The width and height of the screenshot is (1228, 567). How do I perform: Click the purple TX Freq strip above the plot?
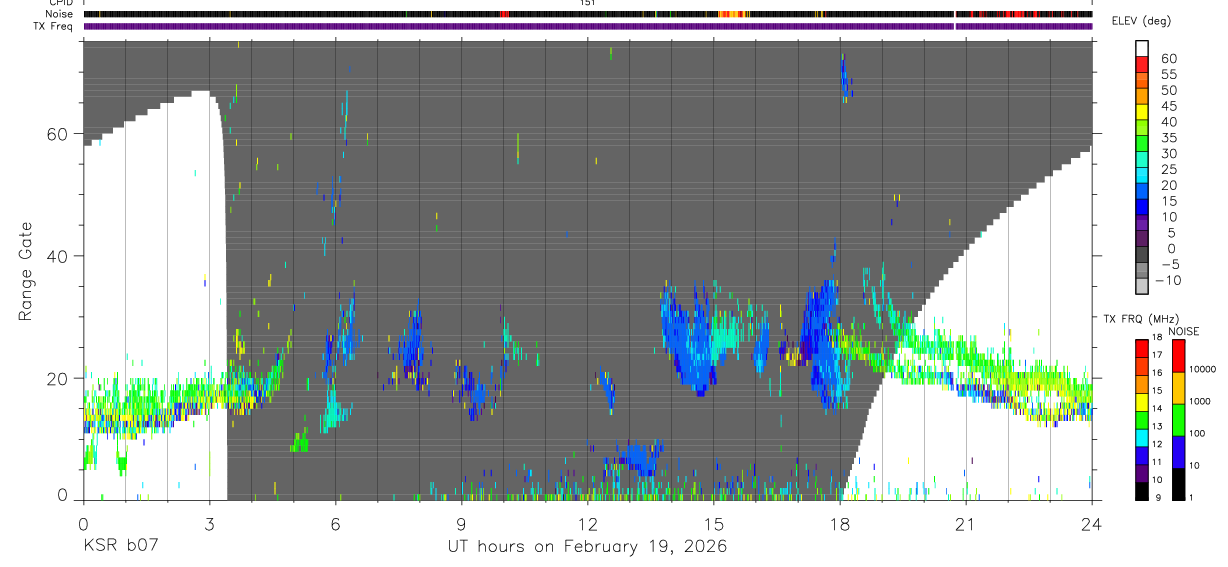point(587,26)
